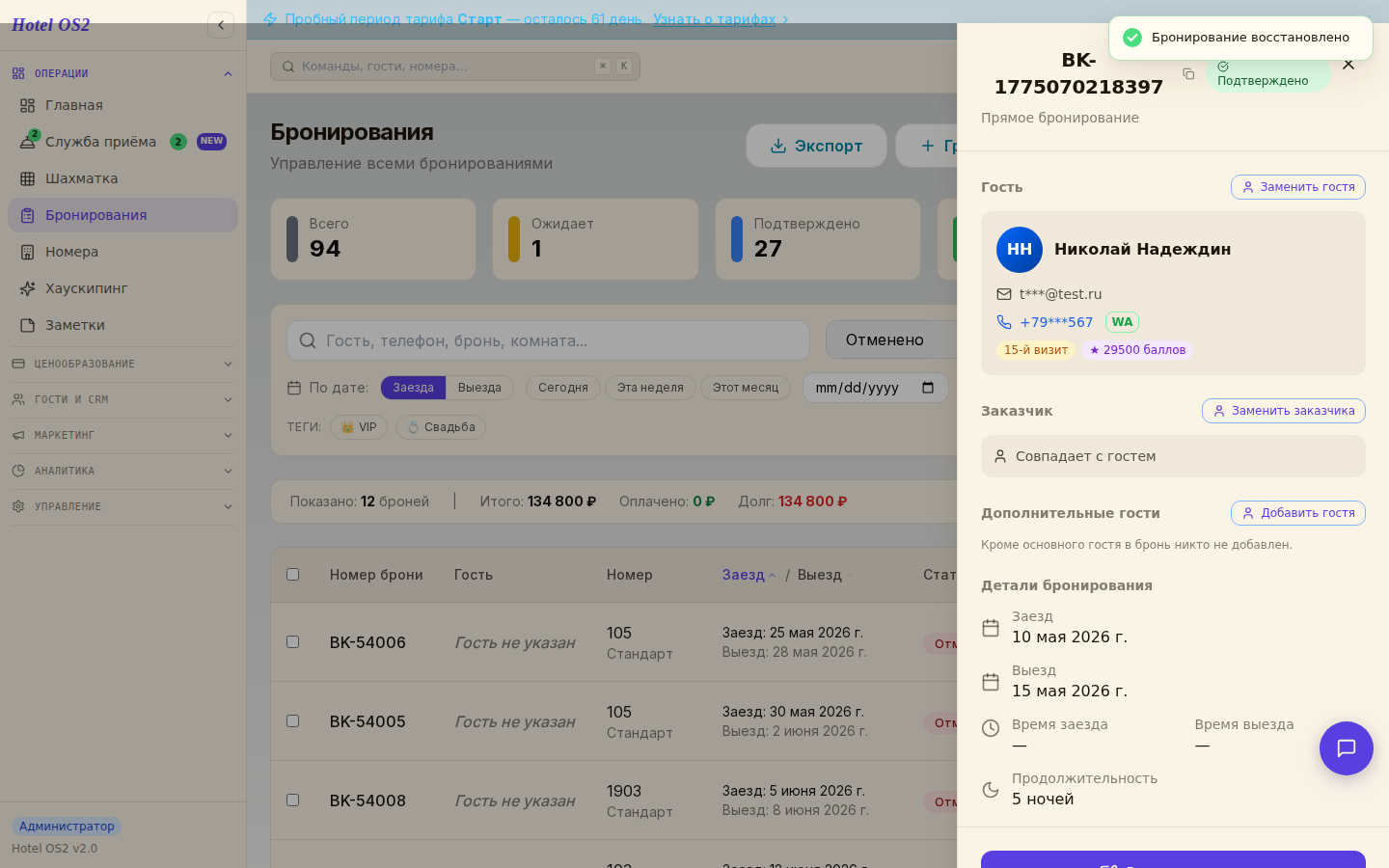This screenshot has height=868, width=1389.
Task: Collapse the sidebar with the chevron button
Action: click(221, 25)
